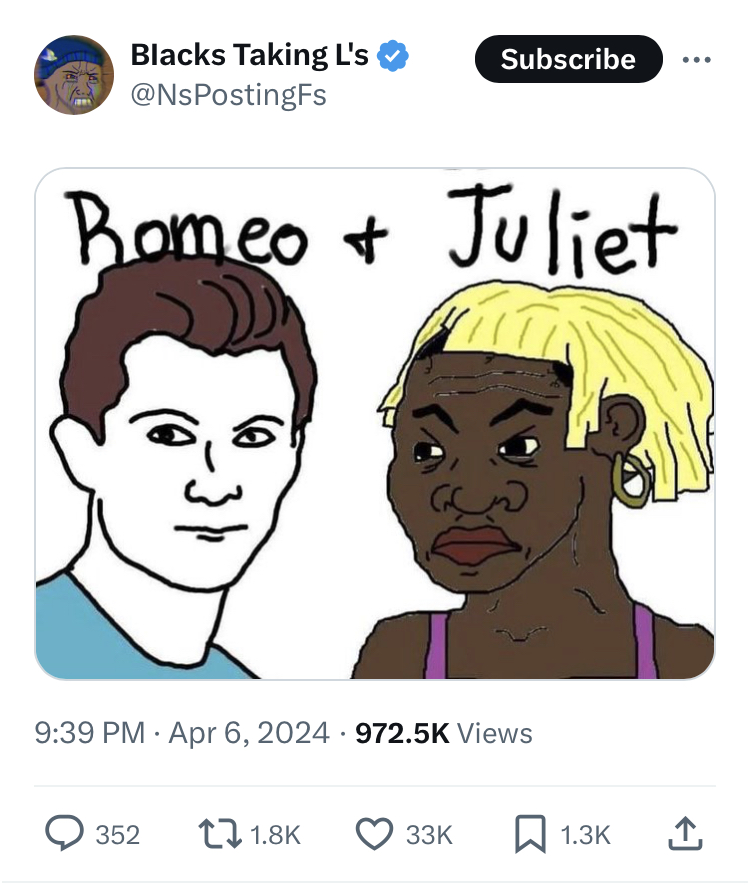The width and height of the screenshot is (750, 885).
Task: Like the post with the heart icon
Action: [375, 834]
